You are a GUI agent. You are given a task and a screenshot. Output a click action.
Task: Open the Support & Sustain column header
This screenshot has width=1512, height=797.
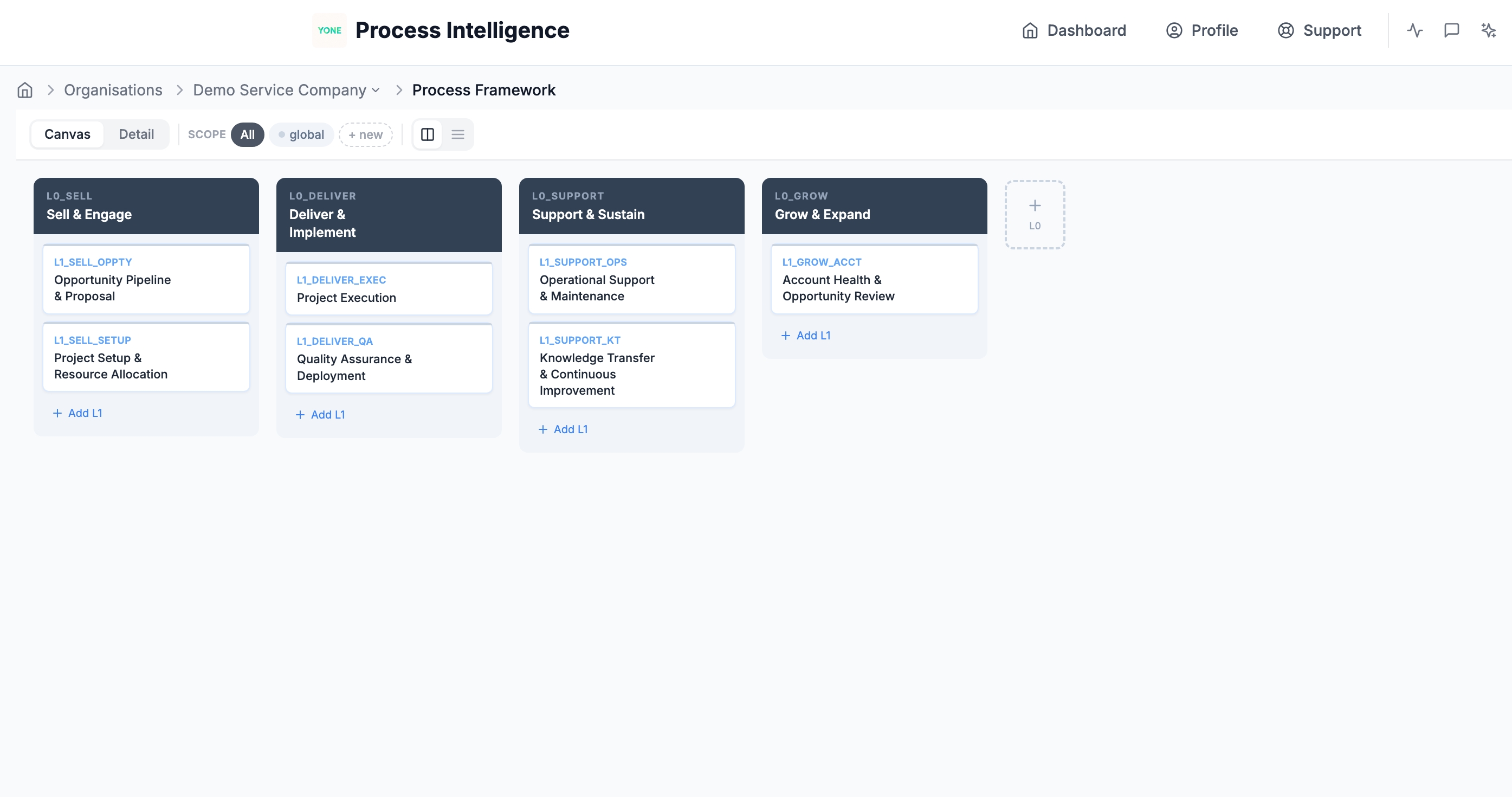coord(631,206)
